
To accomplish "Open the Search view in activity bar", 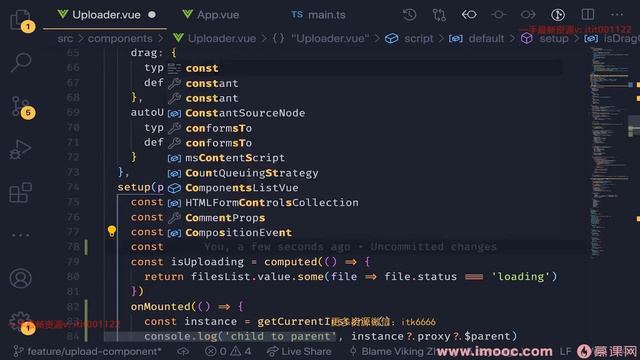I will click(20, 62).
